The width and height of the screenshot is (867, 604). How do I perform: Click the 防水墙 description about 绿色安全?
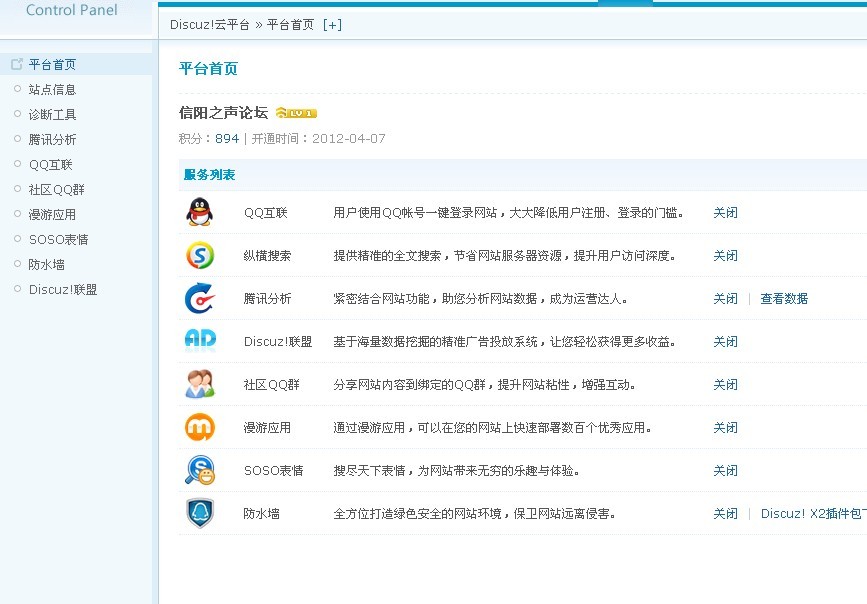point(474,513)
